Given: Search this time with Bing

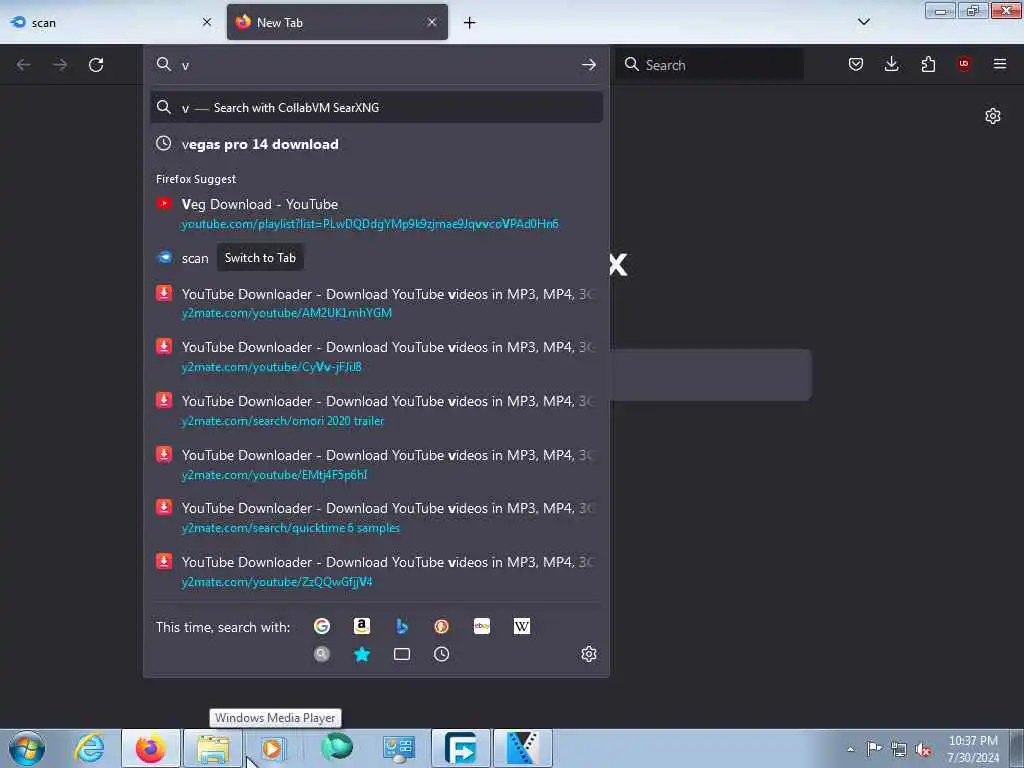Looking at the screenshot, I should pos(402,626).
